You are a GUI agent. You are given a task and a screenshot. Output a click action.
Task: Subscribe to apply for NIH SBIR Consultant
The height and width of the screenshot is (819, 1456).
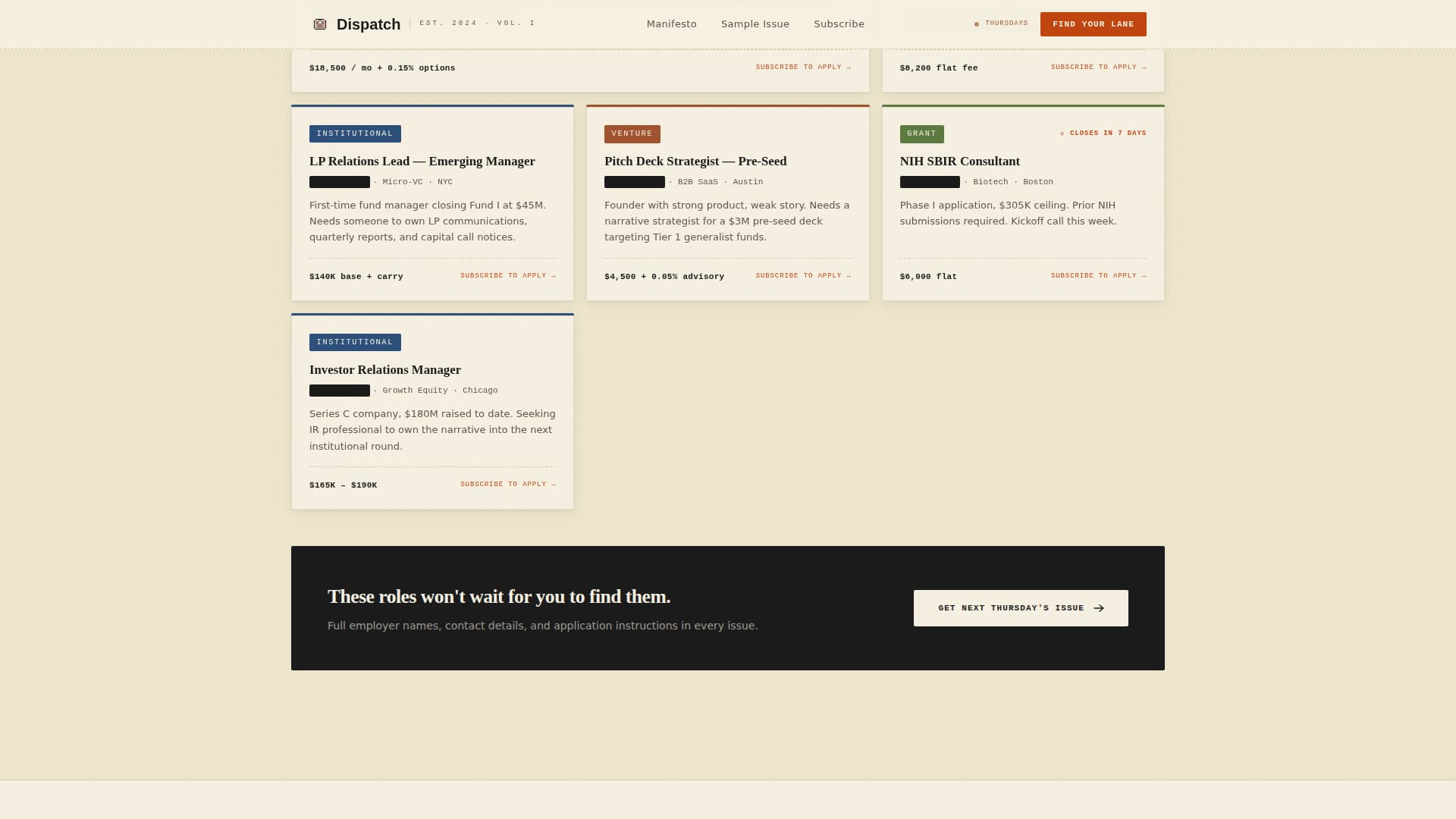[1098, 276]
